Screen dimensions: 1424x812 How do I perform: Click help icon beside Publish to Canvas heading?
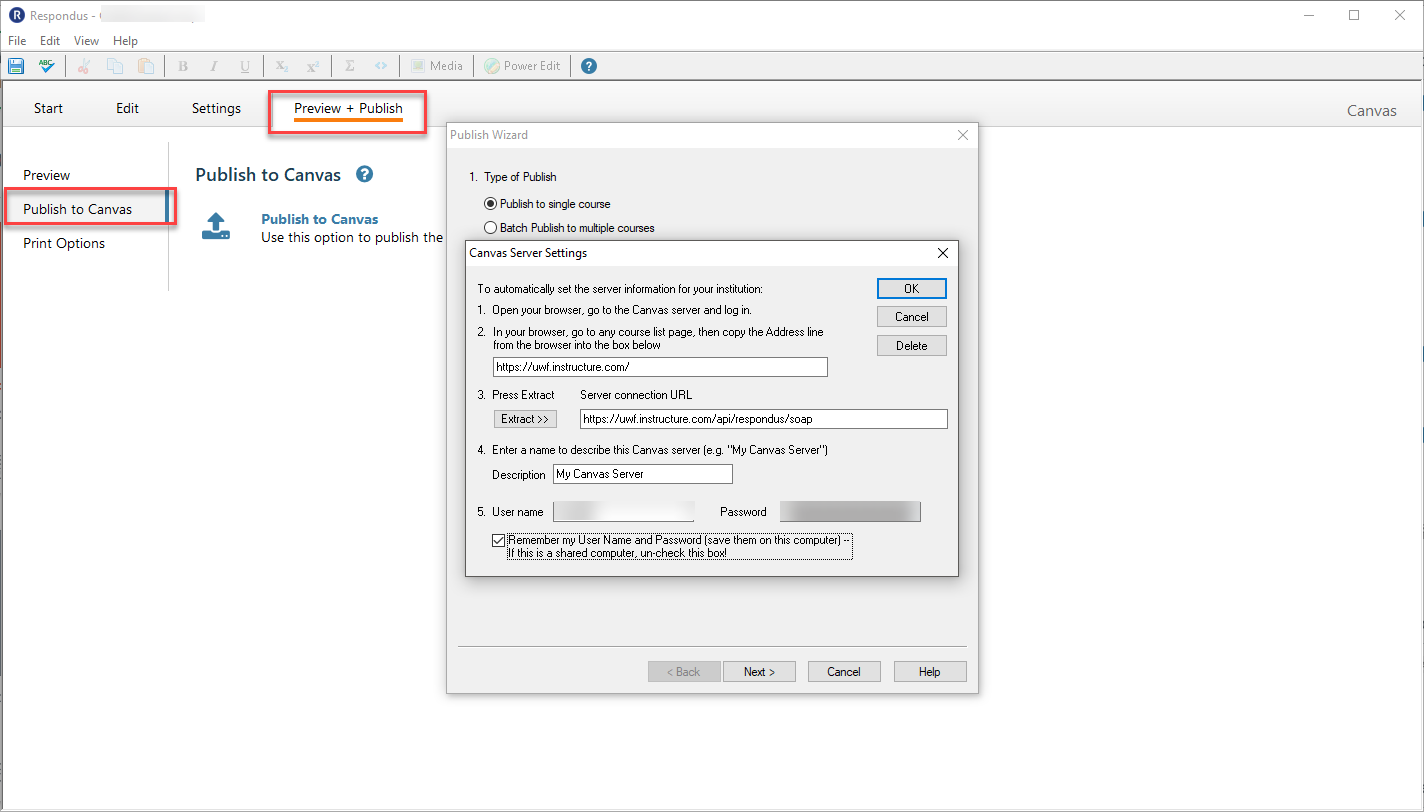point(365,174)
